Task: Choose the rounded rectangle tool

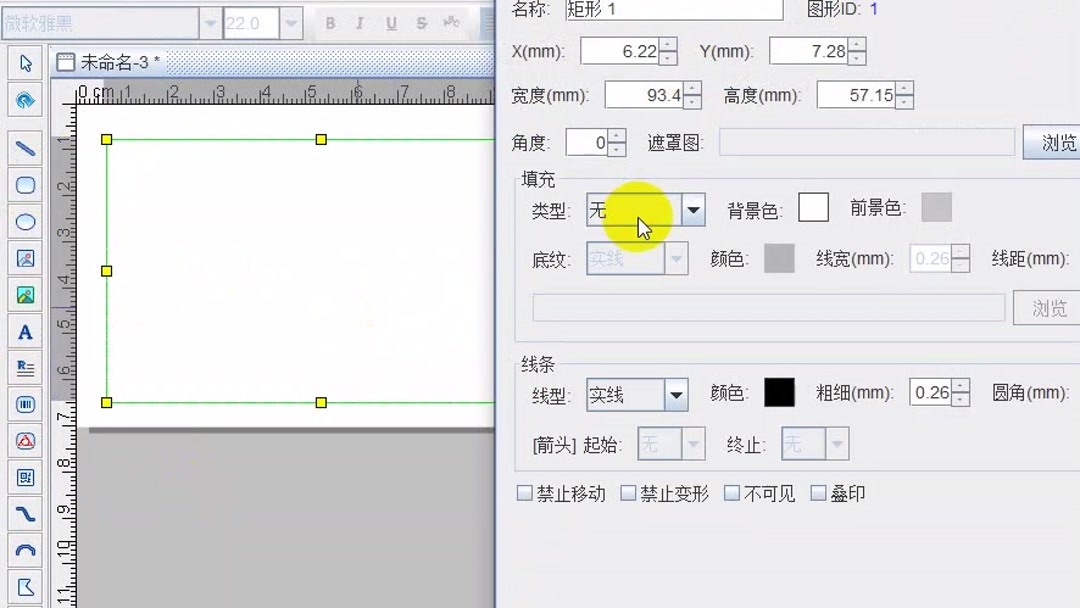Action: [24, 185]
